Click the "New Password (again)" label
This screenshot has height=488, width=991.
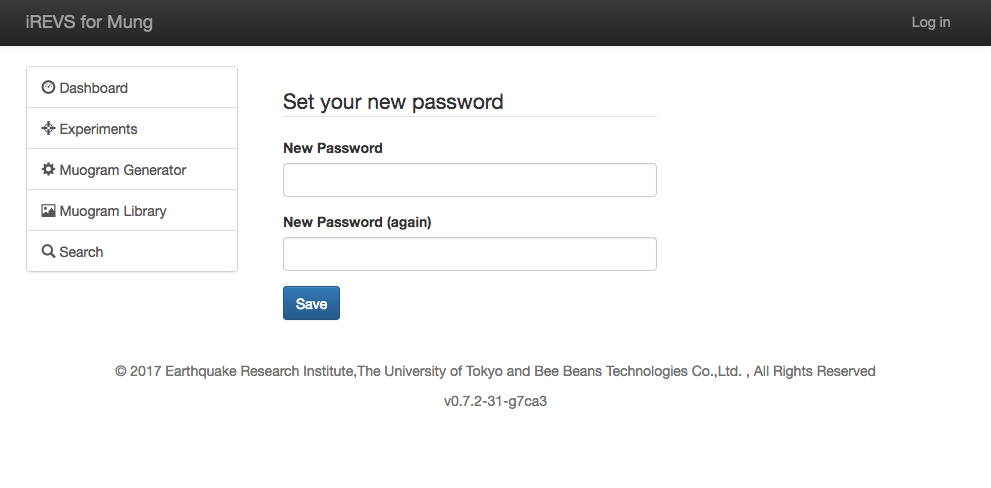click(357, 222)
